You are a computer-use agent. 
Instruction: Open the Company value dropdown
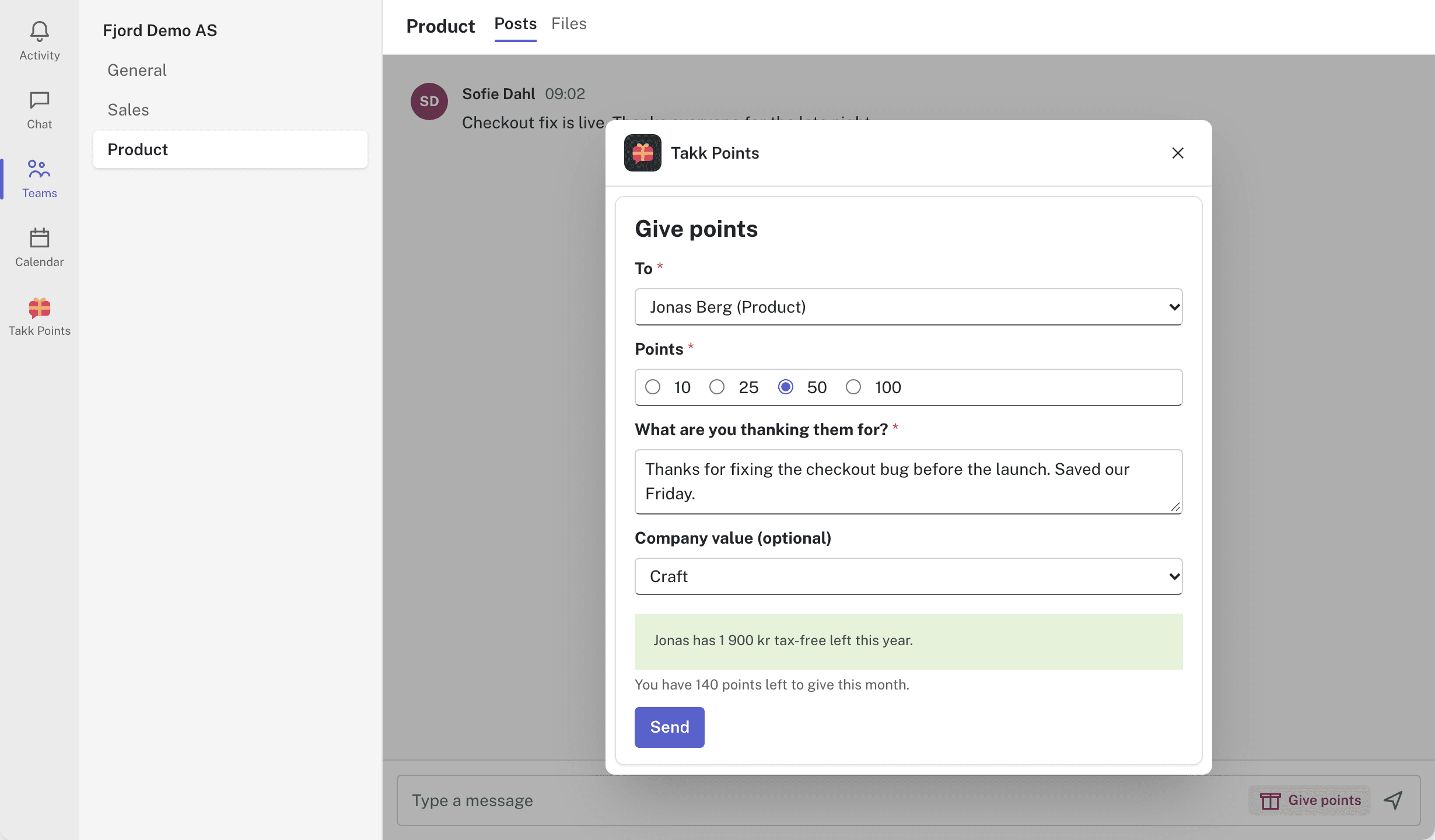pyautogui.click(x=908, y=576)
